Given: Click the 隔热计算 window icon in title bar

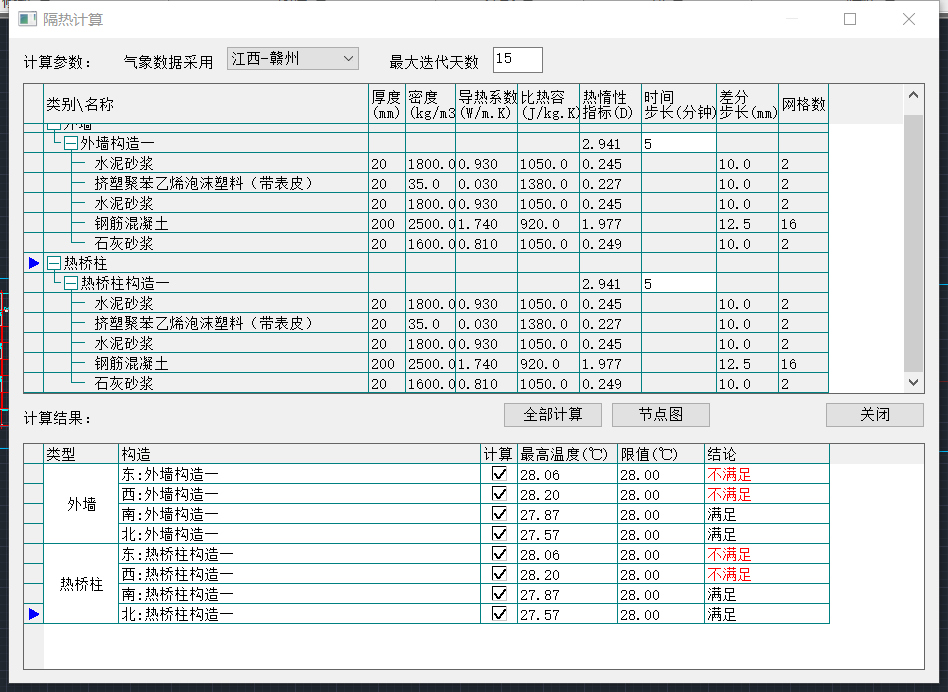Looking at the screenshot, I should pyautogui.click(x=28, y=20).
